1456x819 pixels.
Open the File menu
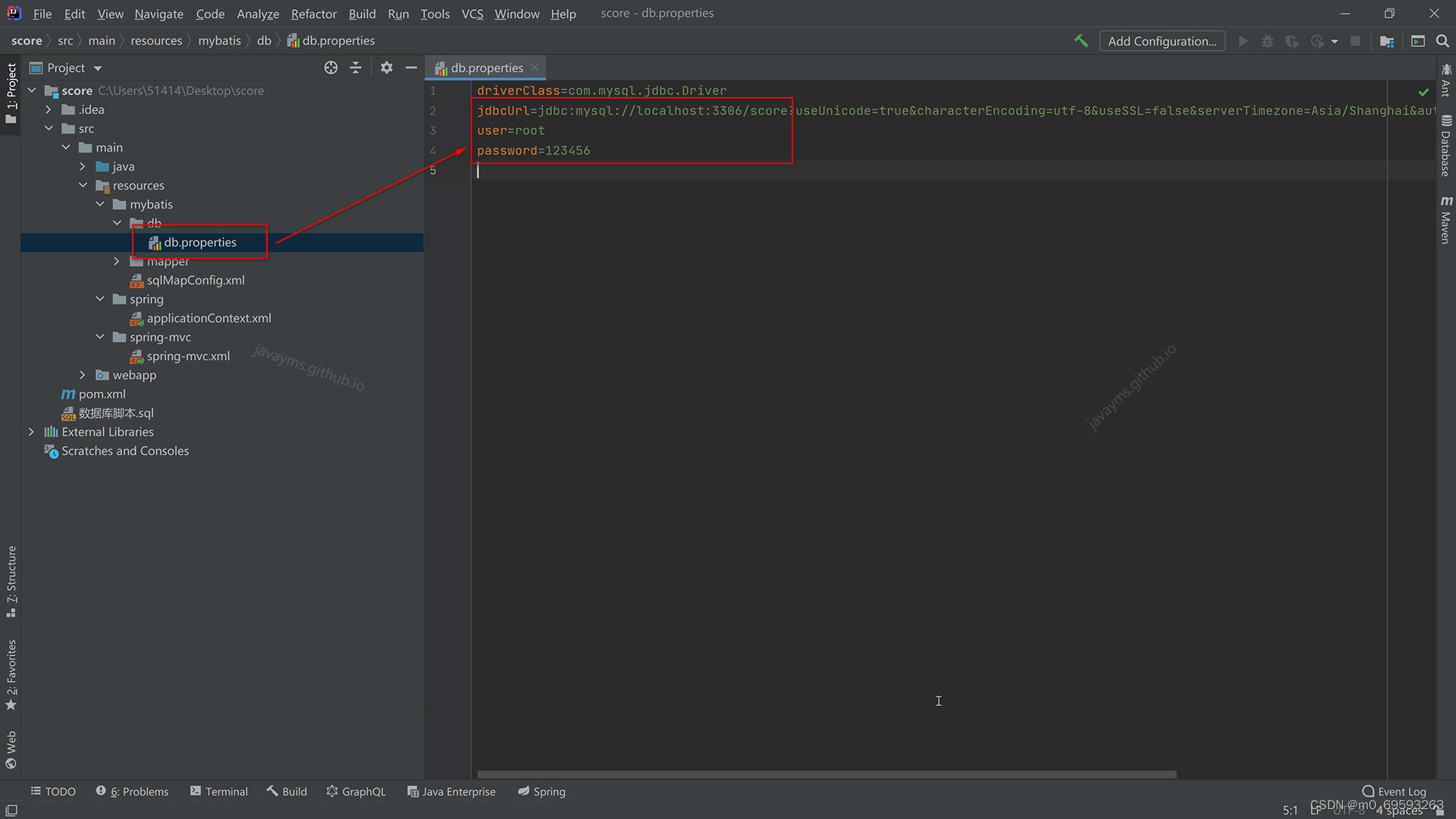[x=42, y=14]
